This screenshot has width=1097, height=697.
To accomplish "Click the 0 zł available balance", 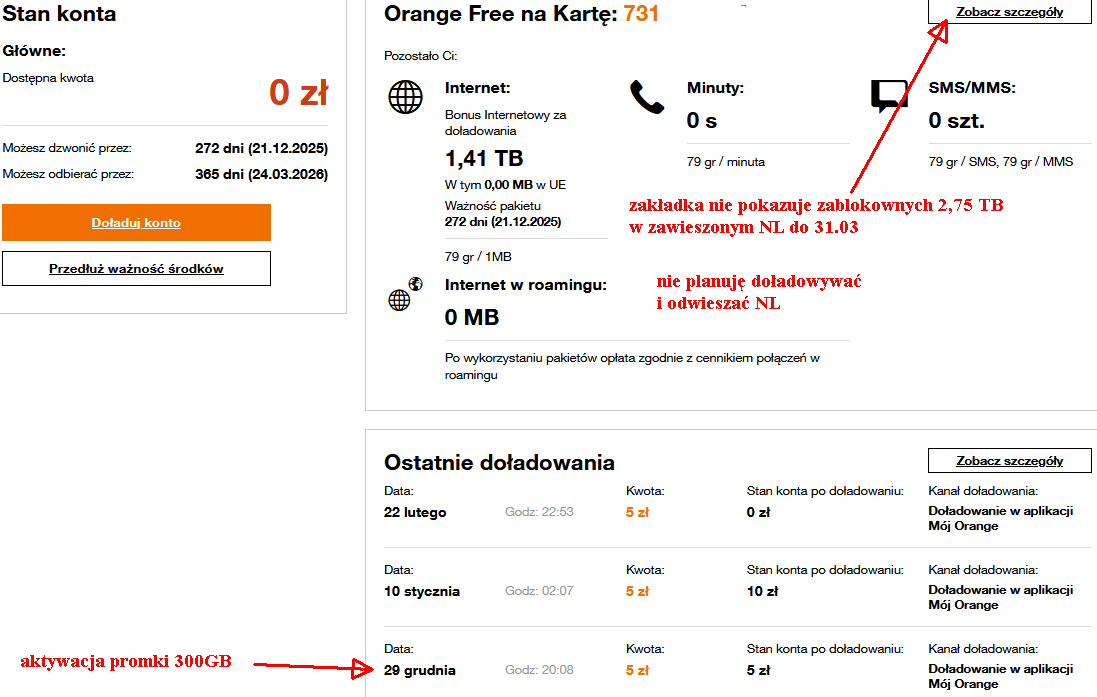I will point(299,93).
